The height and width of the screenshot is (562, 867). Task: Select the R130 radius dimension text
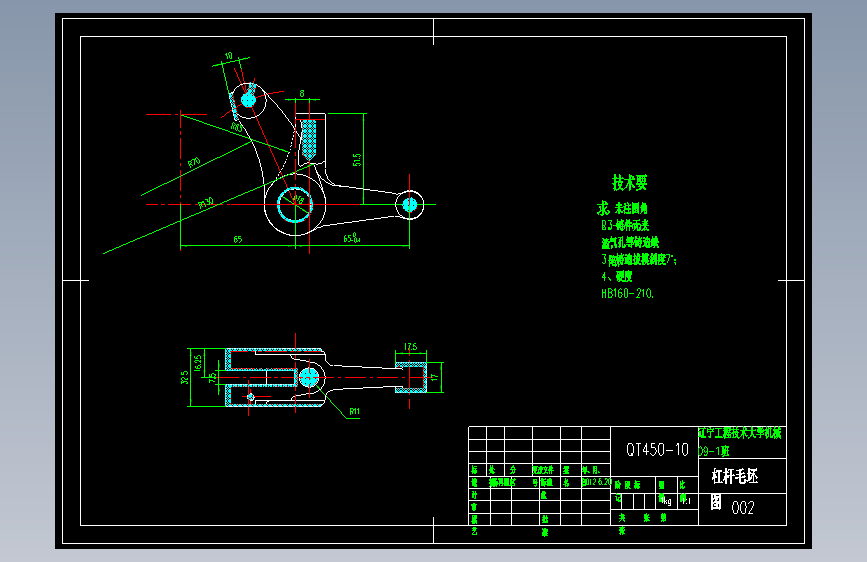click(x=206, y=202)
